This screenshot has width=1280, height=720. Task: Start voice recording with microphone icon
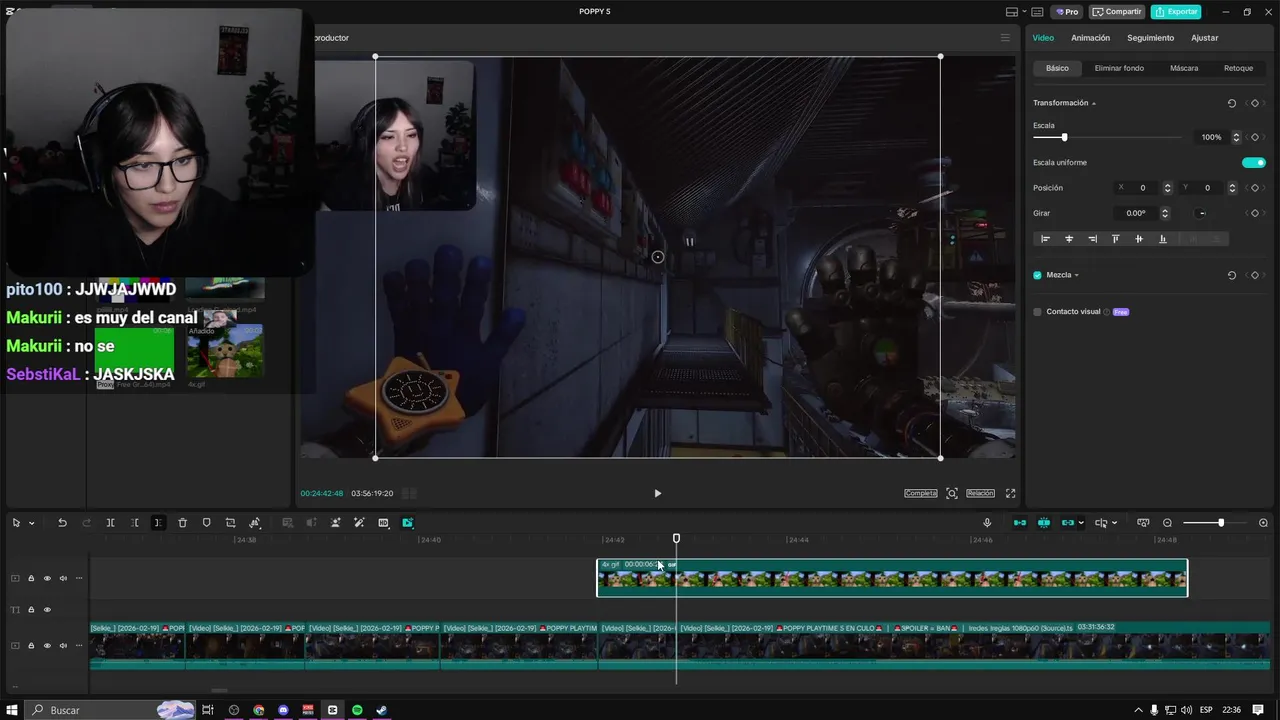click(x=987, y=523)
